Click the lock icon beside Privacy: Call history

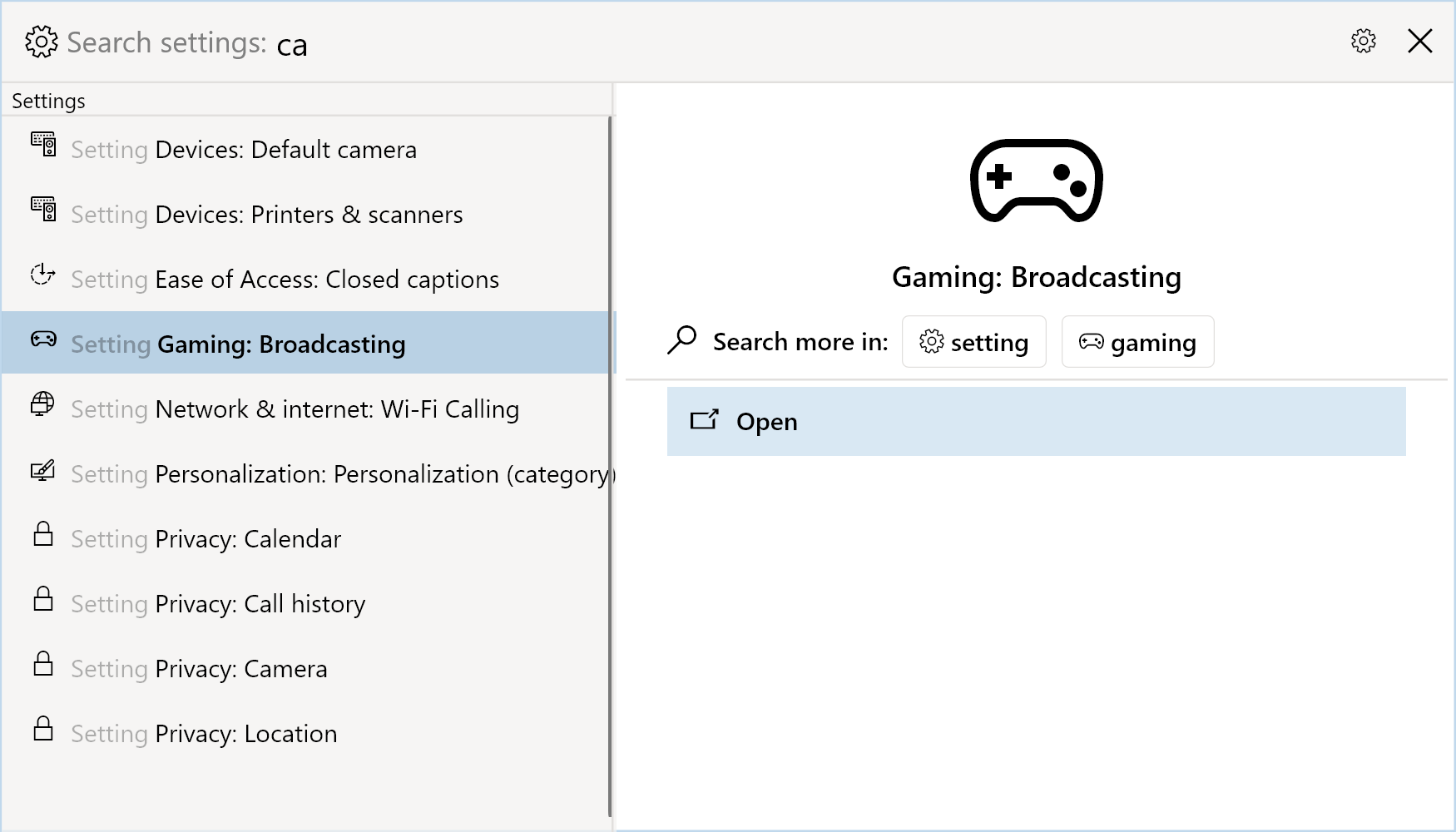click(x=43, y=598)
